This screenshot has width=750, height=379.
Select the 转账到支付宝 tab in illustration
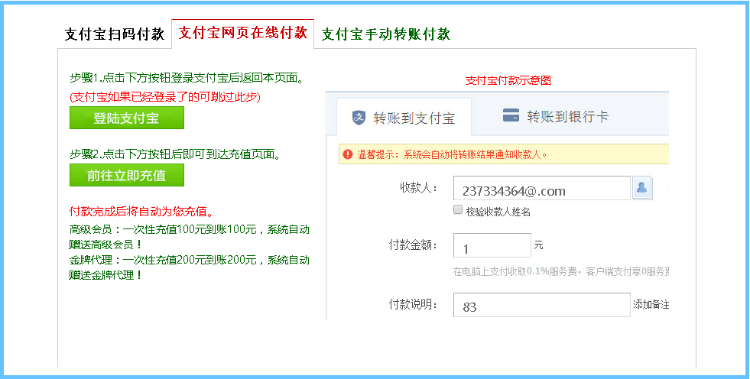(x=404, y=118)
